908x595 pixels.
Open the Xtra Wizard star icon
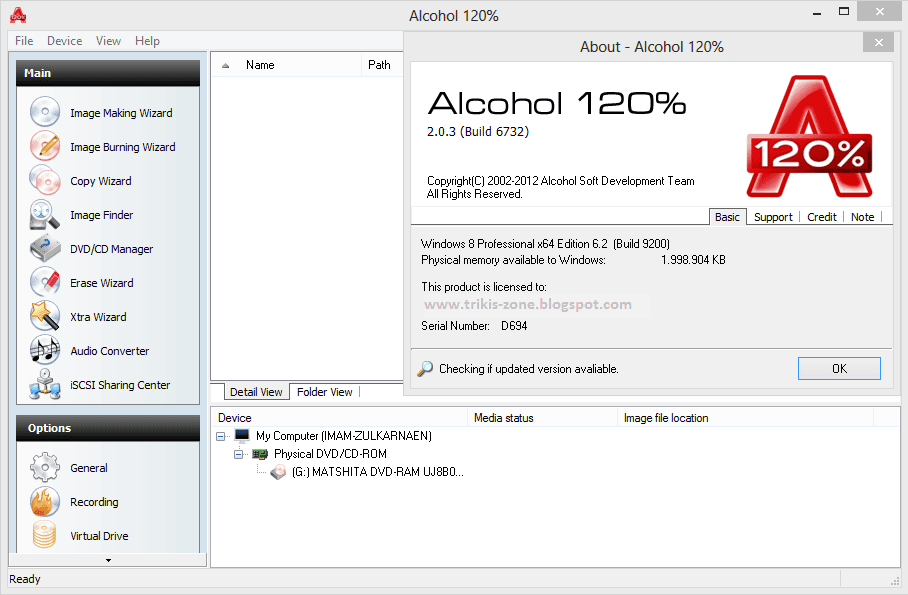[45, 316]
